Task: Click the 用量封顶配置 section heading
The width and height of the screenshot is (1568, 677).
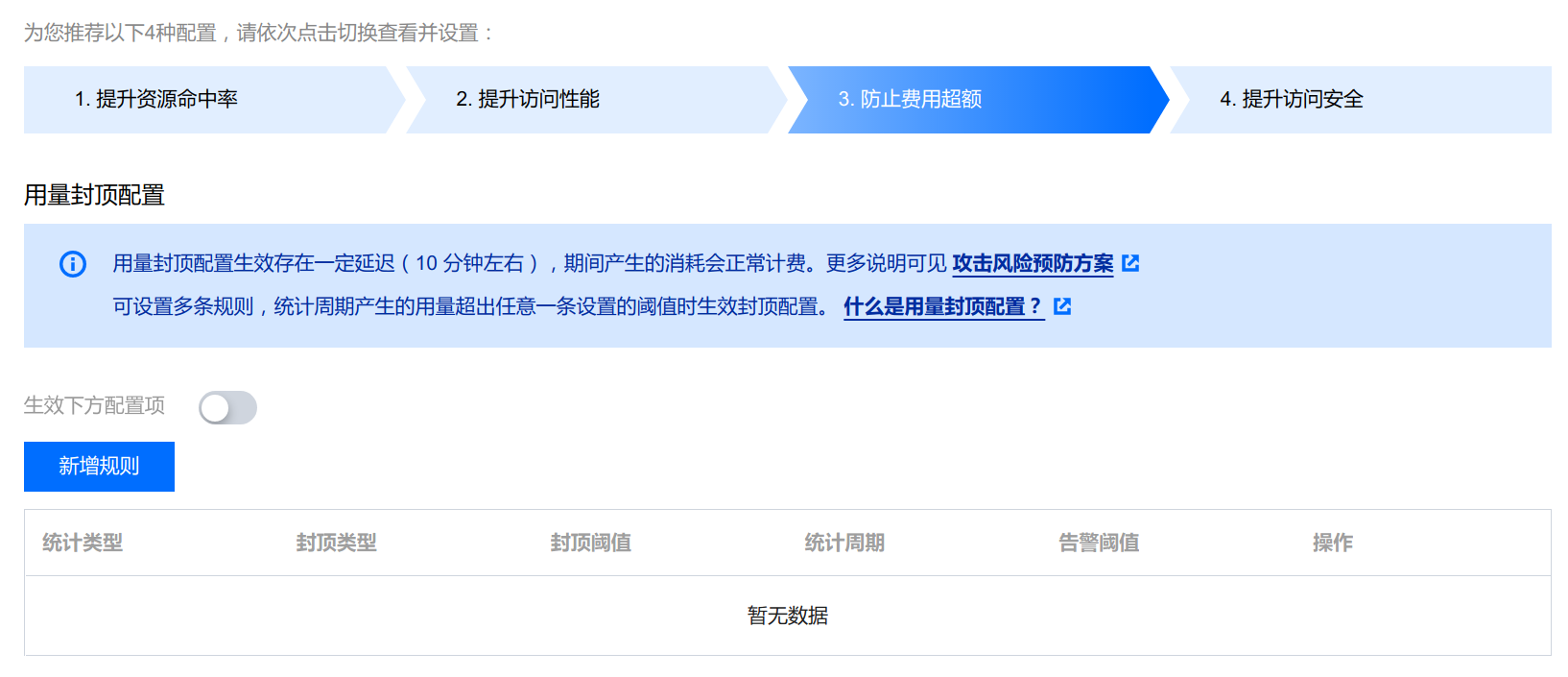Action: pos(94,195)
